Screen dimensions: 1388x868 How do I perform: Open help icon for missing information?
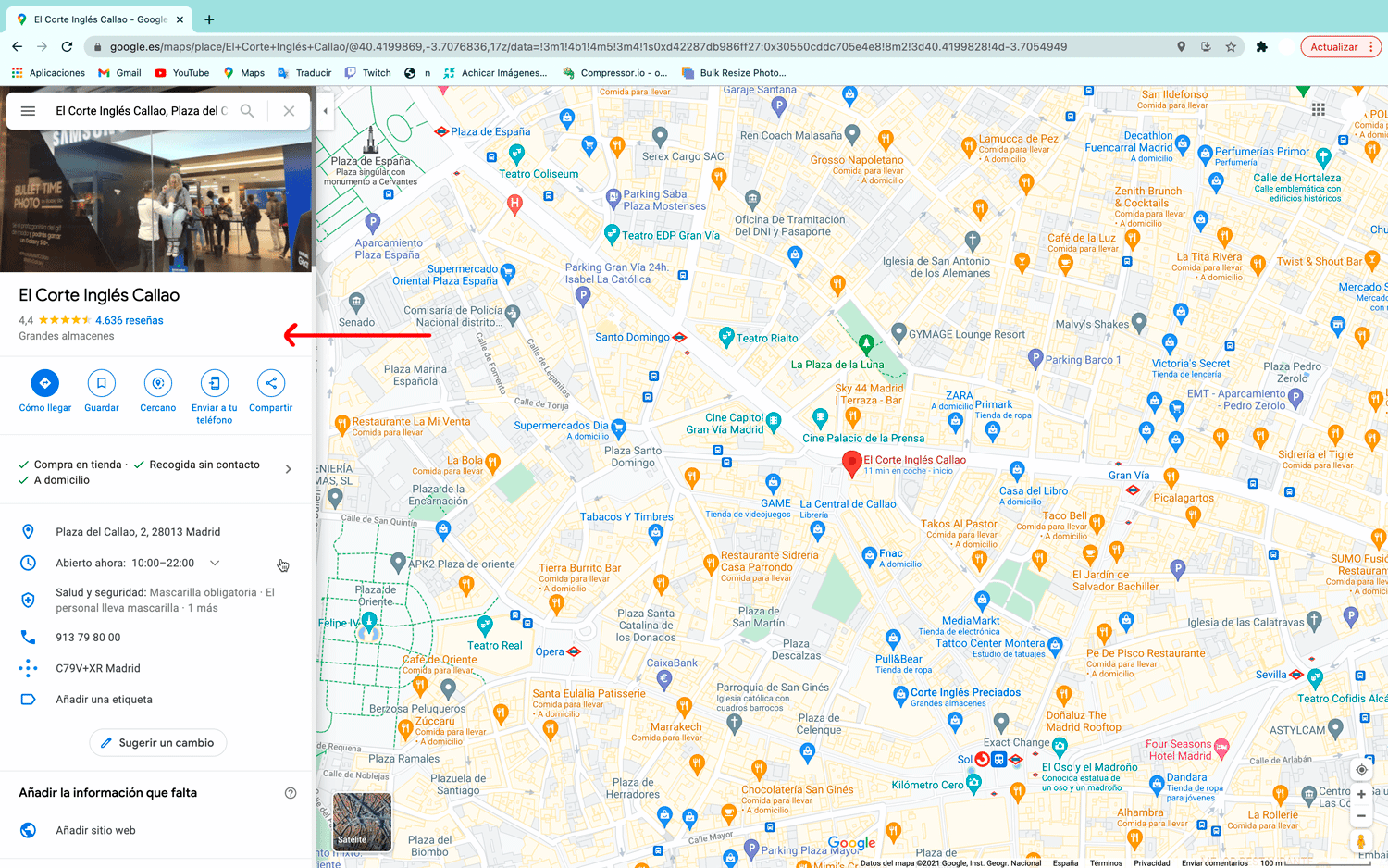(x=291, y=793)
